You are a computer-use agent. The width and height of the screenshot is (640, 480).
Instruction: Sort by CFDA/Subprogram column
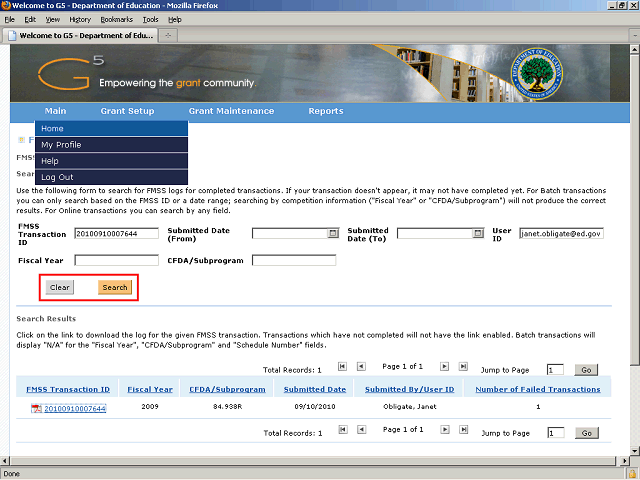tap(227, 389)
